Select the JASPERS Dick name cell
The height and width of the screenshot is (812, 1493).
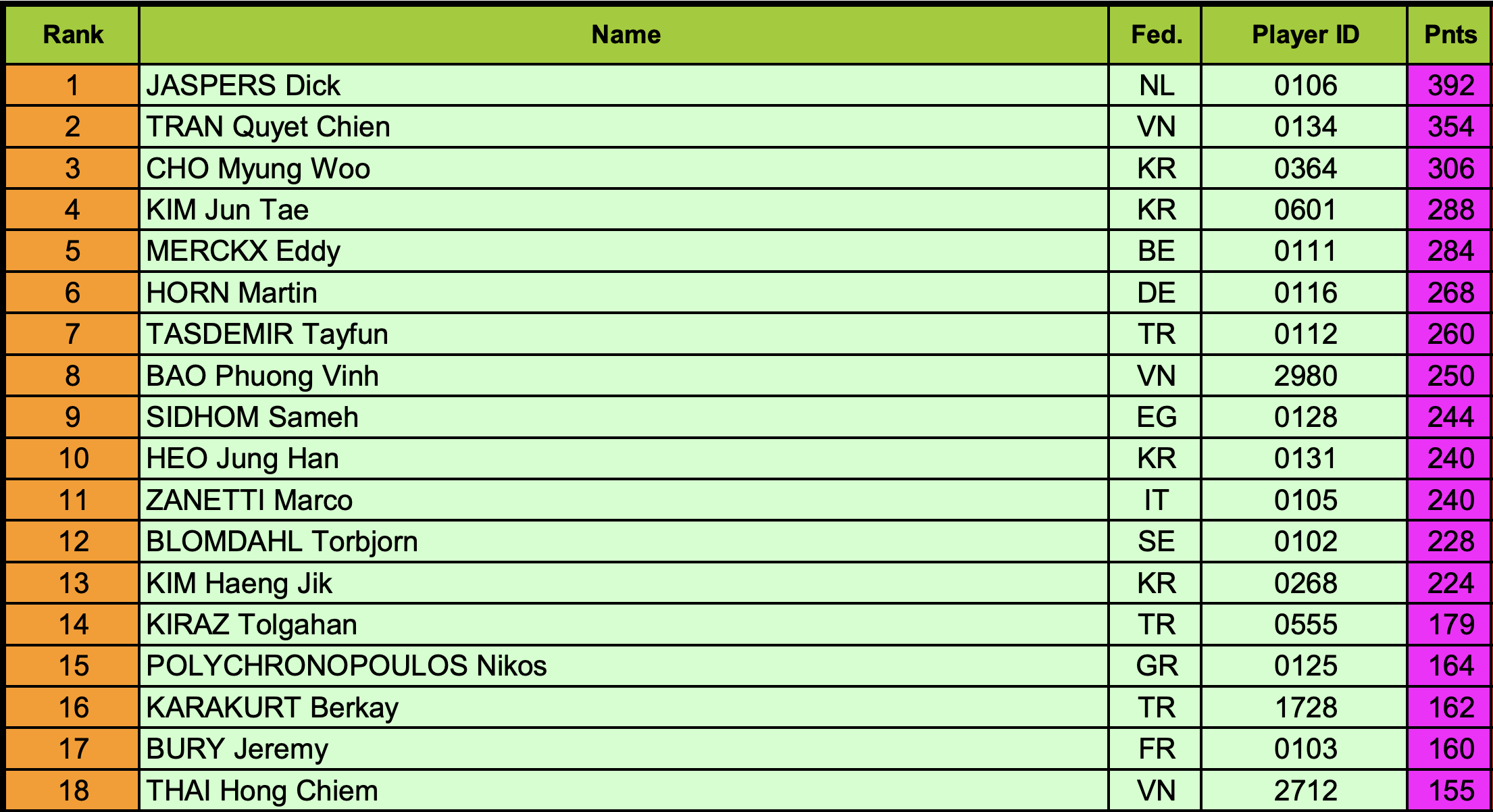tap(624, 86)
